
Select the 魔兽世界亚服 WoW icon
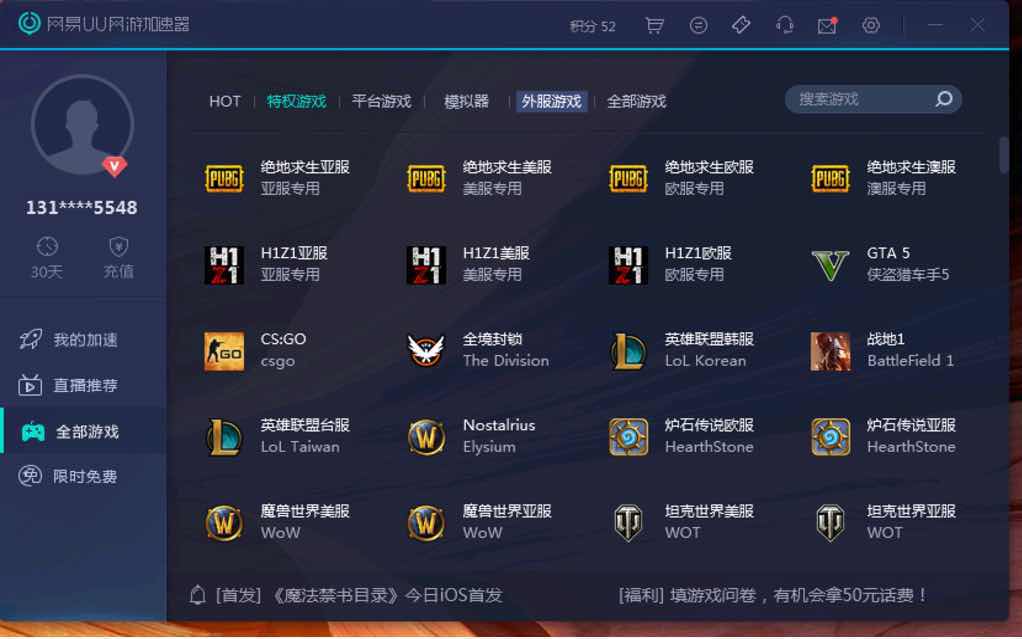point(426,523)
